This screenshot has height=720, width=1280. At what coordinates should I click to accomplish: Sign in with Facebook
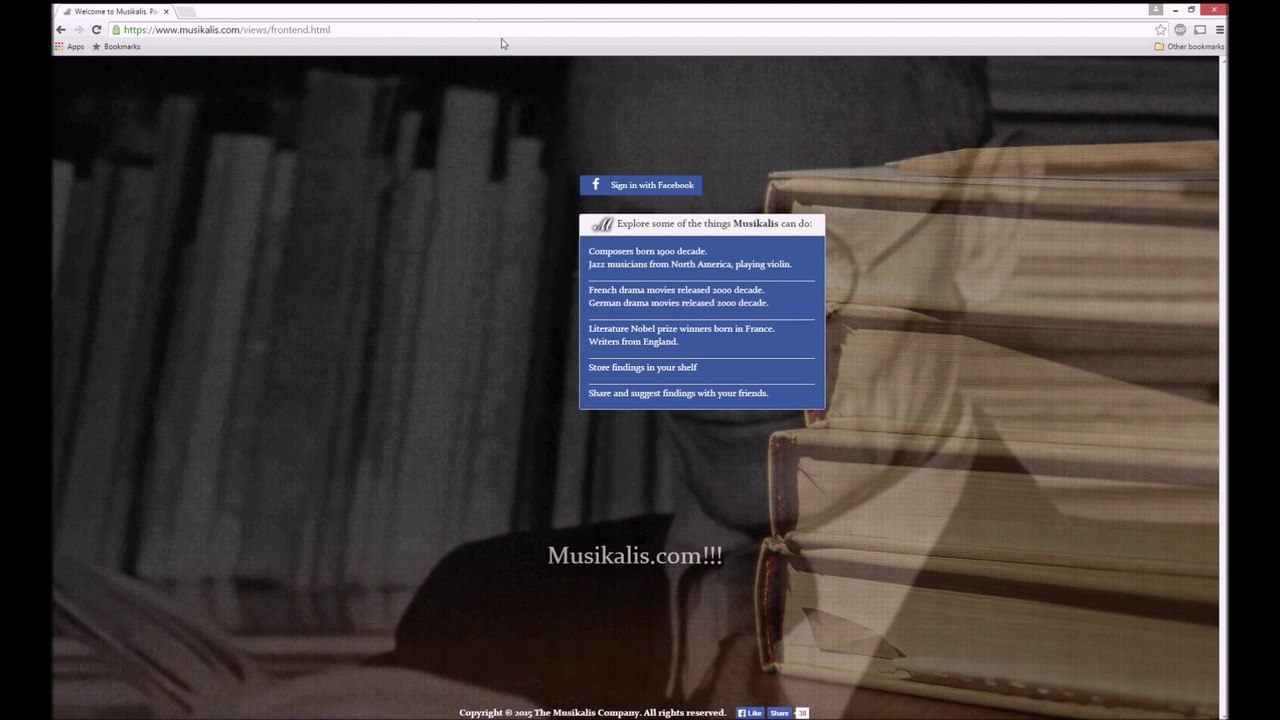coord(641,185)
